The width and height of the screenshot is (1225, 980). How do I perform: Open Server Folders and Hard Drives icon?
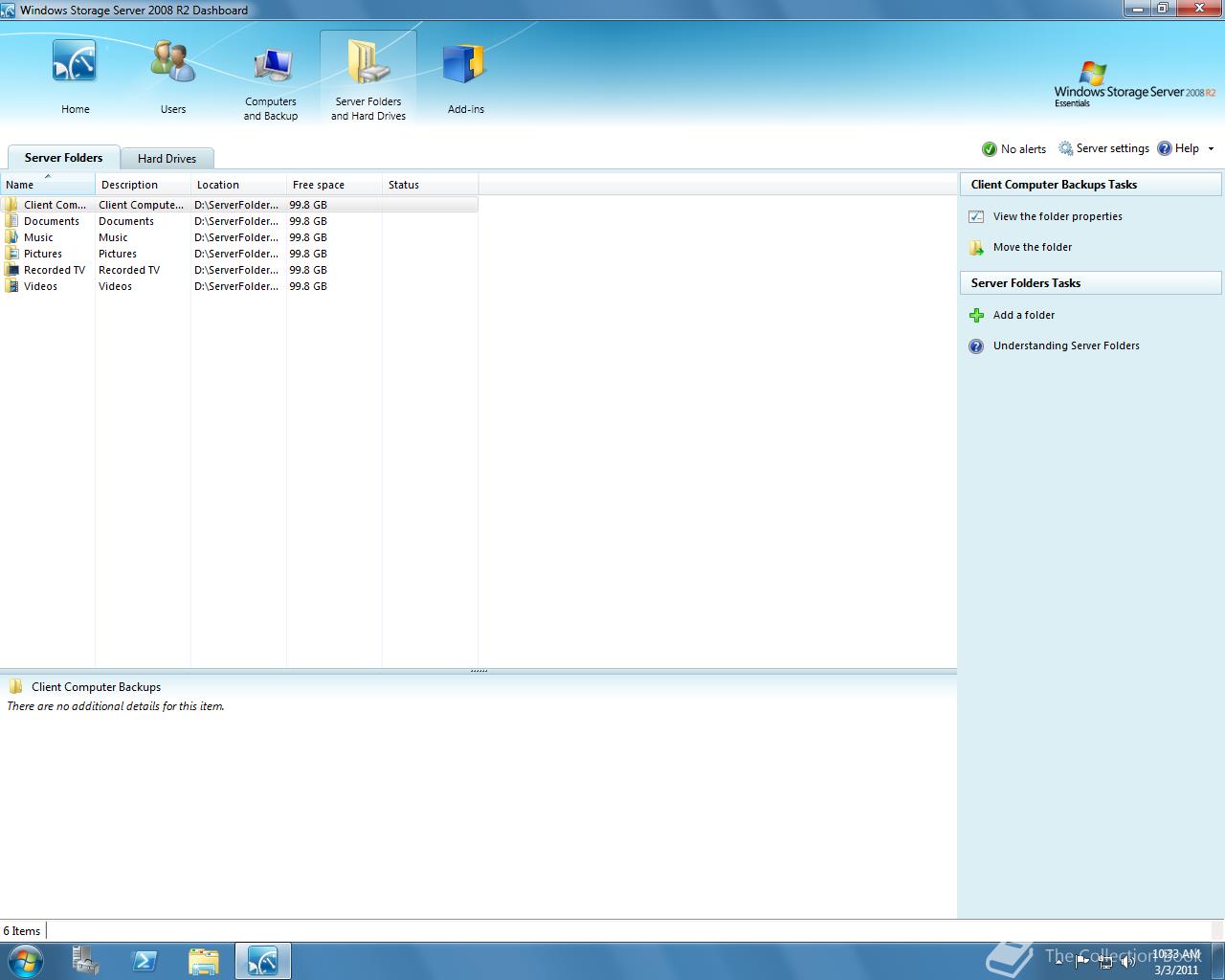click(368, 63)
